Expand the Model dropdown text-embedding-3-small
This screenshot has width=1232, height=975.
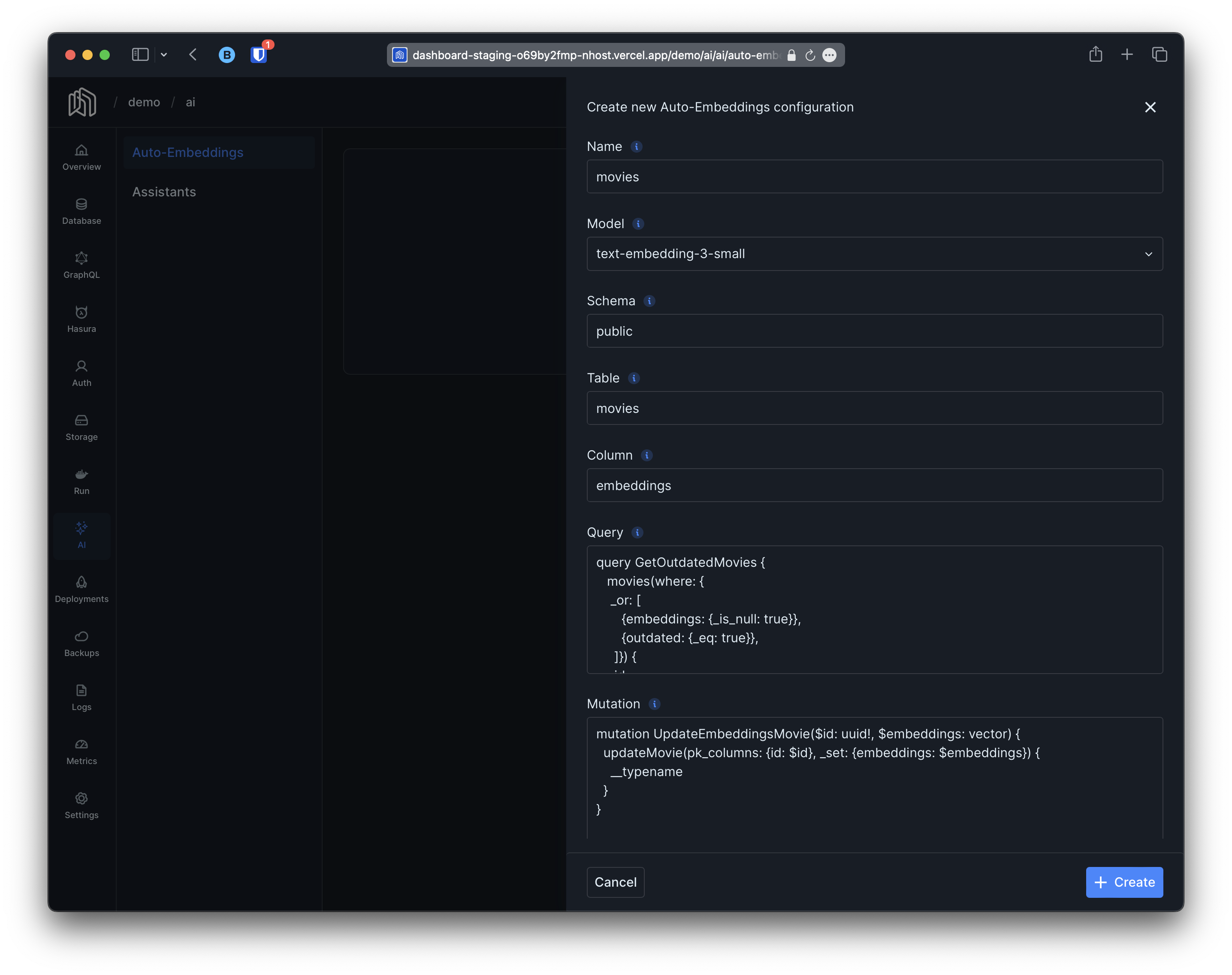(874, 254)
